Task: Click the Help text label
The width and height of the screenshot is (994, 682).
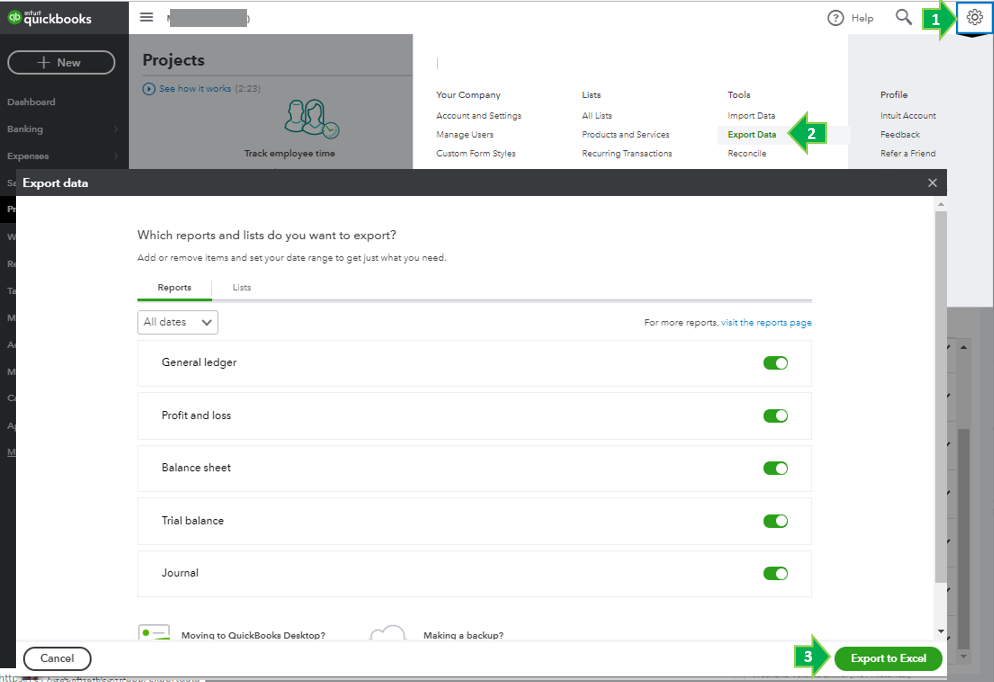Action: click(862, 18)
